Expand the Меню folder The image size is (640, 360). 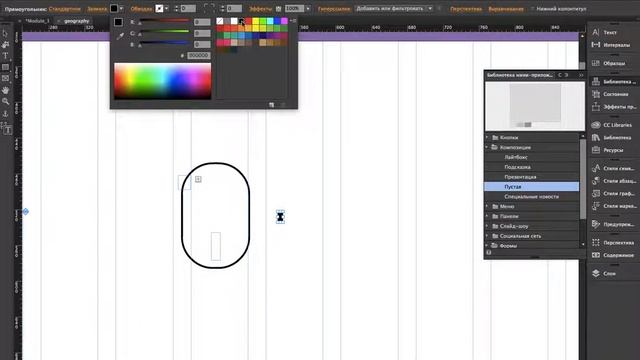487,207
